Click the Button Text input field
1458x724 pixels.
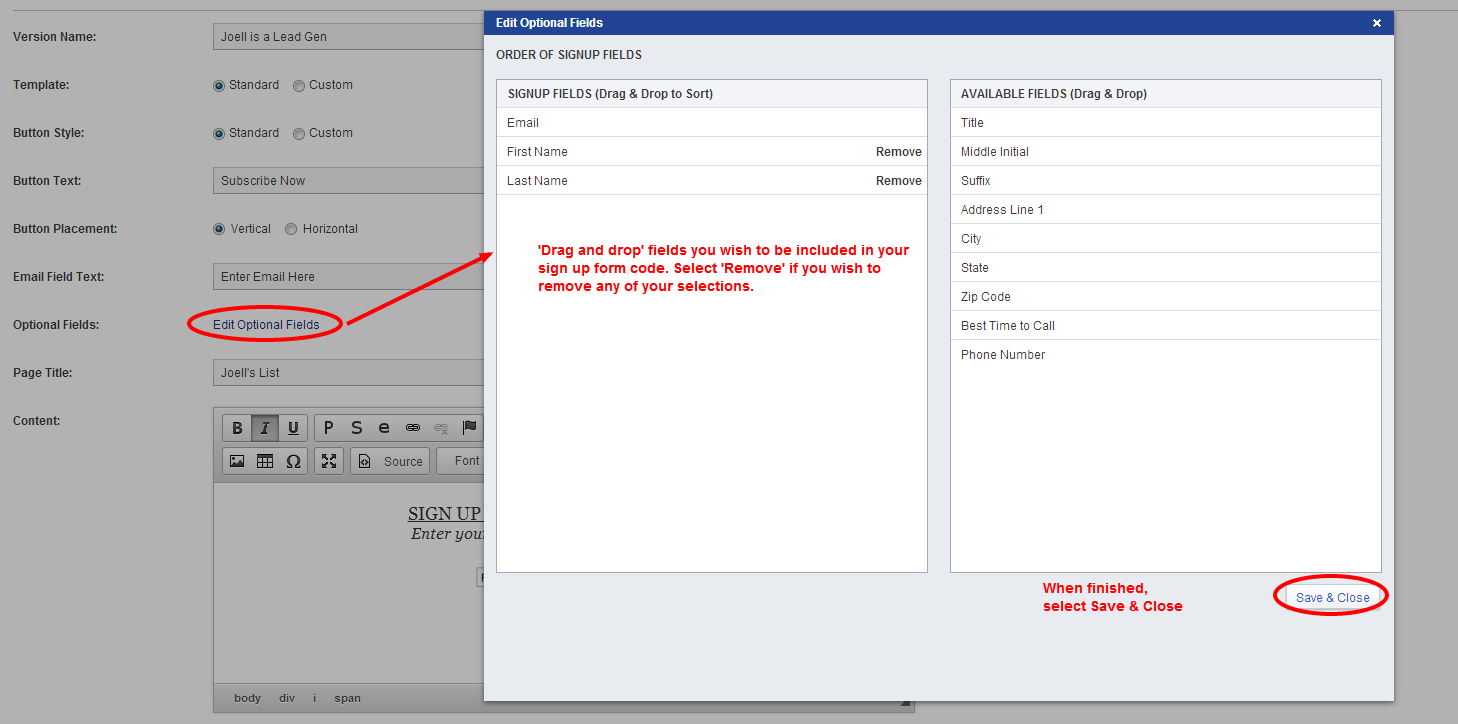tap(349, 181)
